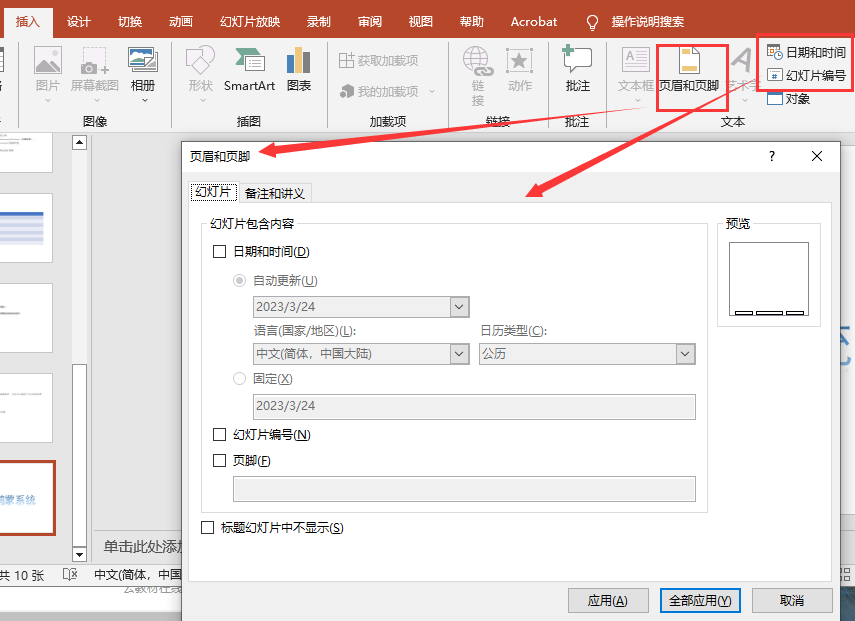Click the 页脚 text input field
Screen dimensions: 855x621
[464, 488]
